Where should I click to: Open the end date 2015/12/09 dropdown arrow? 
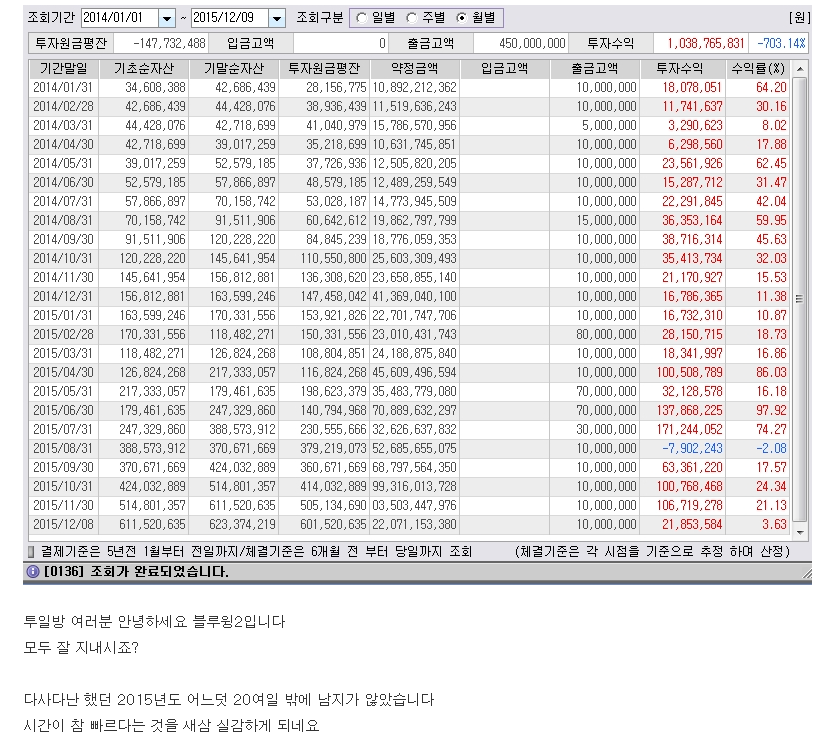point(275,18)
